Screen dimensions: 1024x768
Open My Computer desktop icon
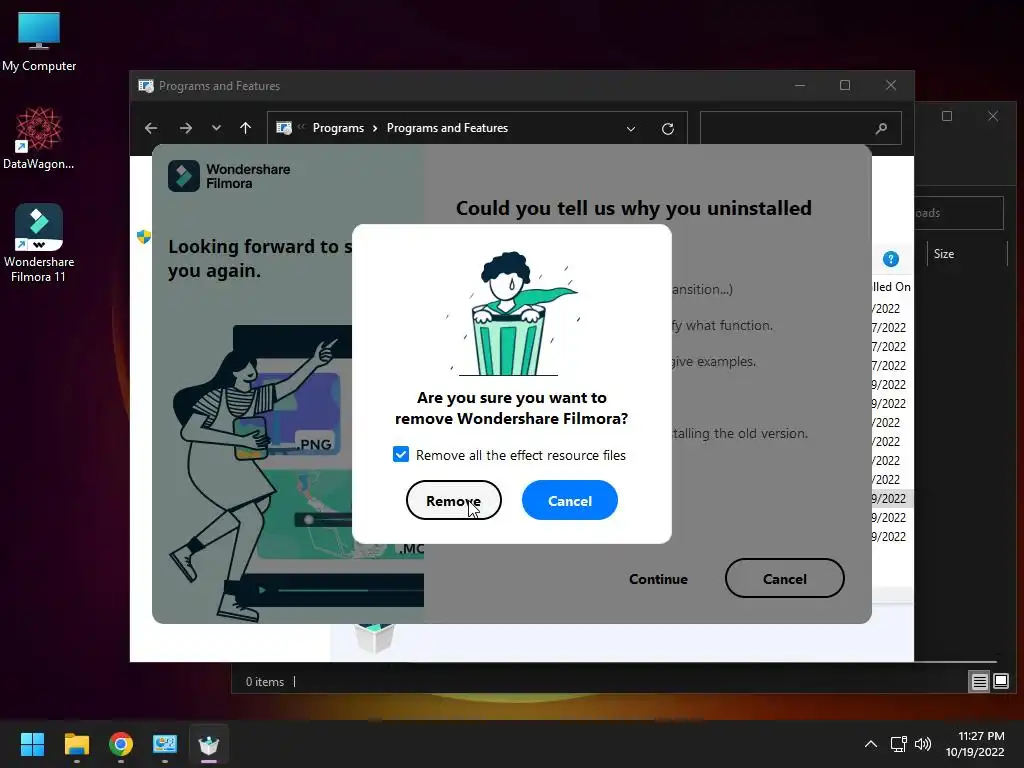39,42
